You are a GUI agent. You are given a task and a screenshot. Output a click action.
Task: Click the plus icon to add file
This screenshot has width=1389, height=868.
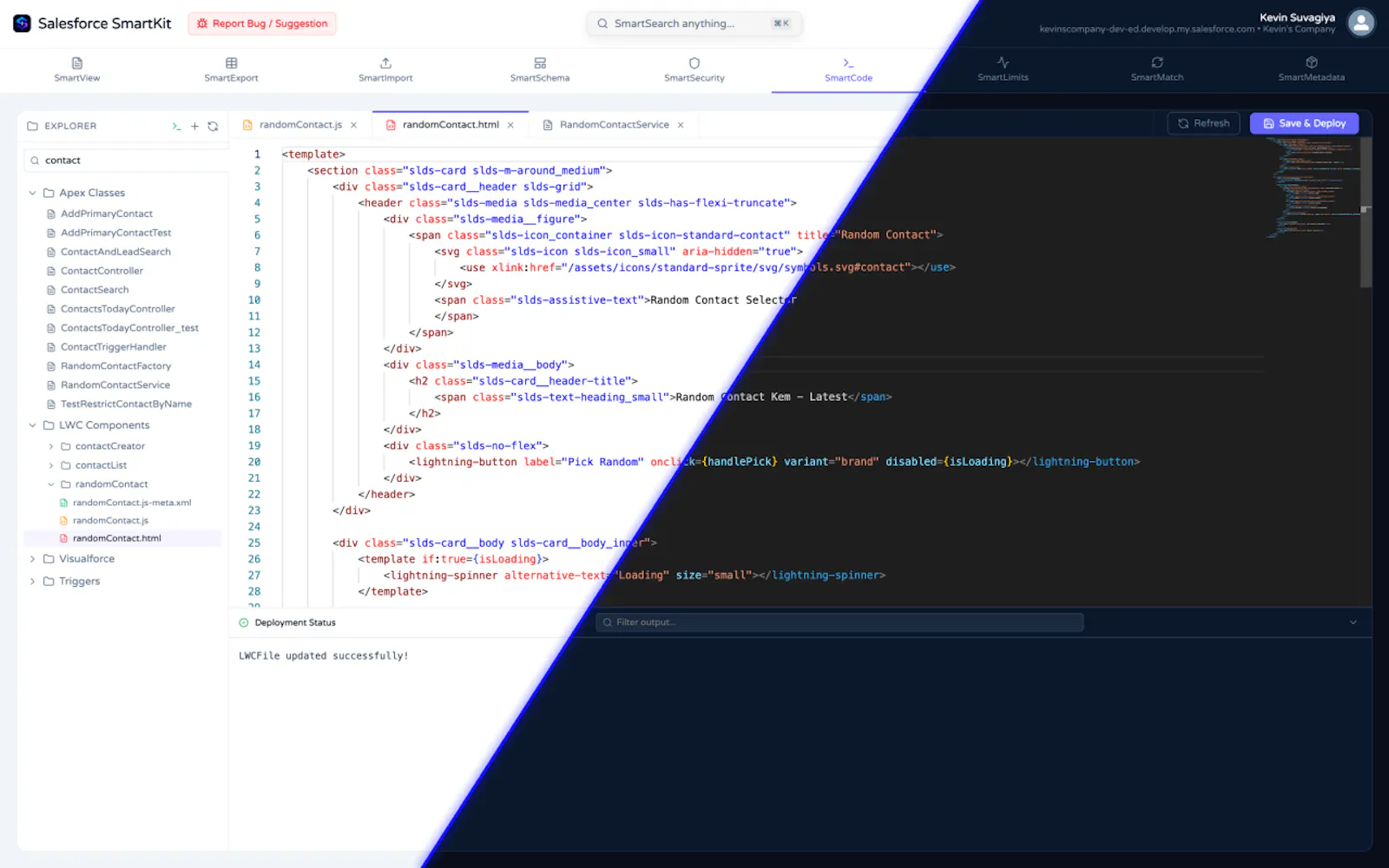[194, 126]
